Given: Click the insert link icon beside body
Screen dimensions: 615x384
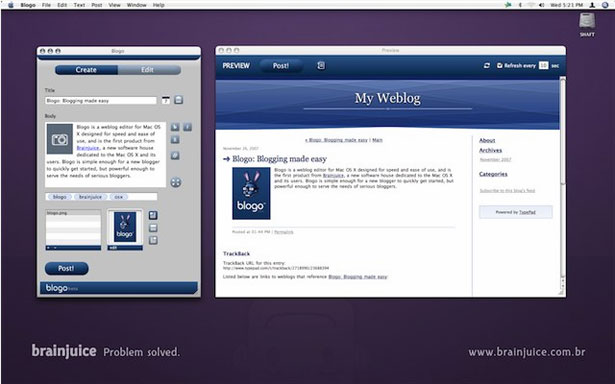Looking at the screenshot, I should [x=175, y=156].
